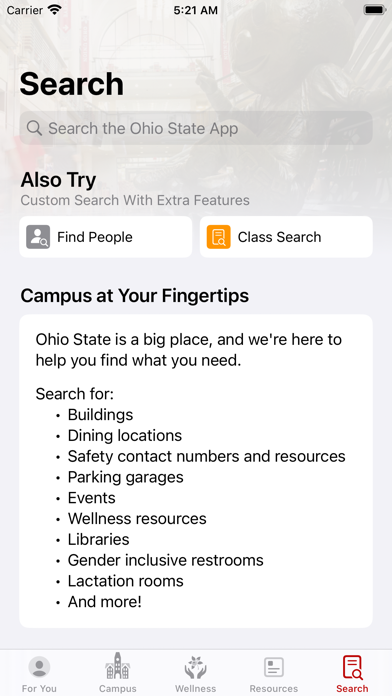Switch to the For You tab label
Viewport: 392px width, 696px height.
click(x=39, y=688)
